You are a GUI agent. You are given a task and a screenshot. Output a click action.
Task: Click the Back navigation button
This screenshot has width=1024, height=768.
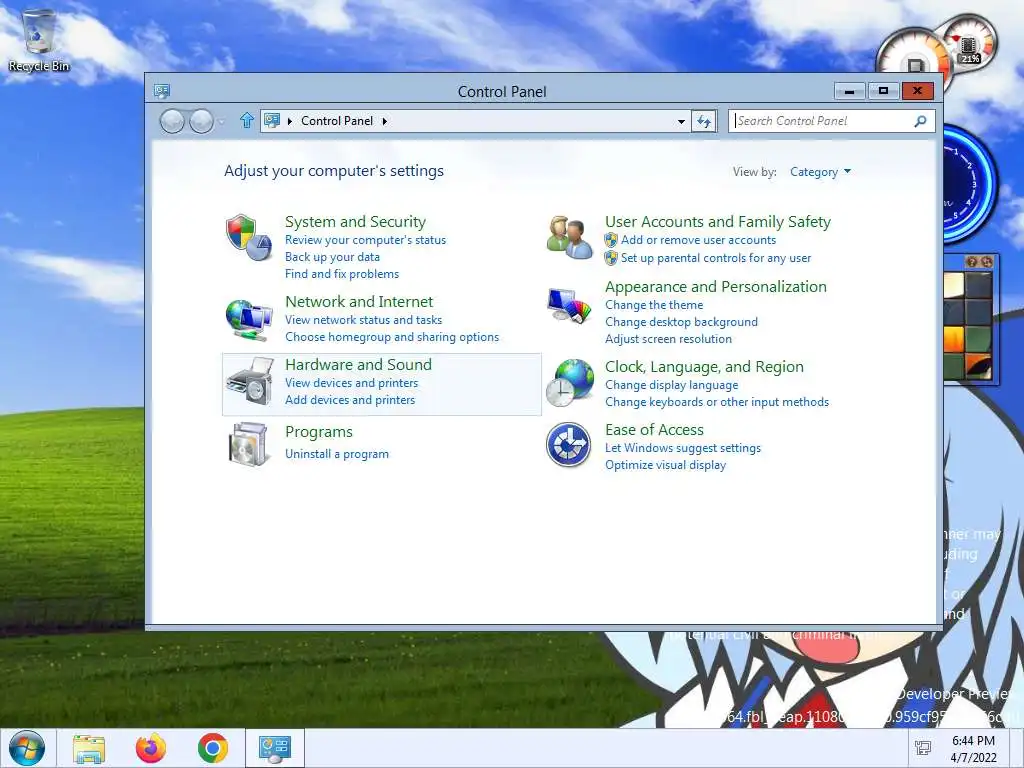172,121
